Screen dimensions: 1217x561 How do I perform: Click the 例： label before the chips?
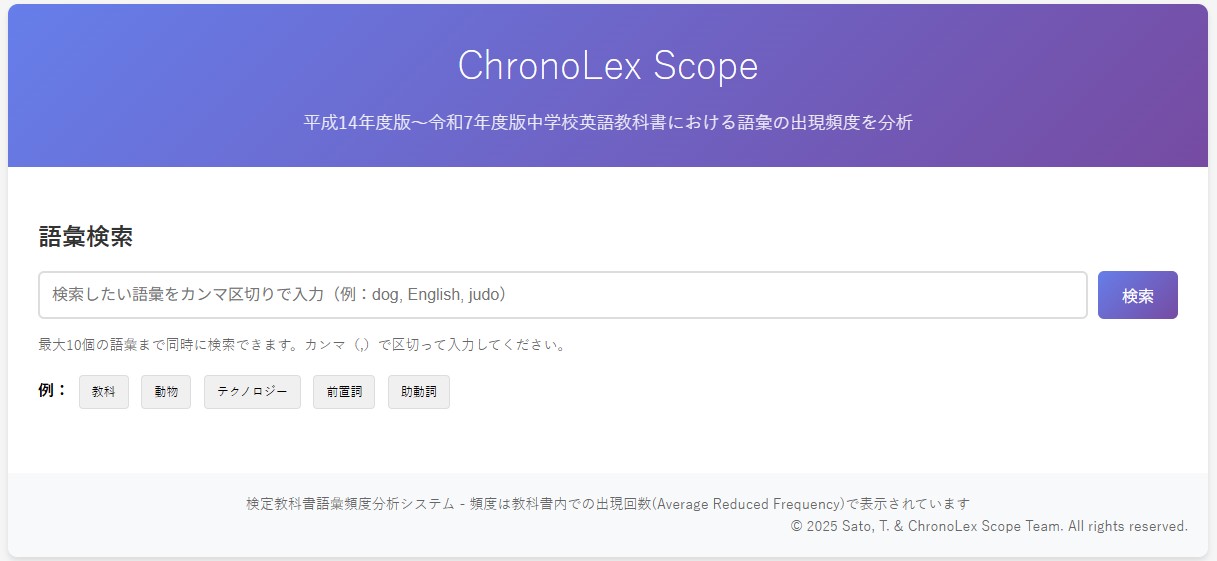pos(53,391)
